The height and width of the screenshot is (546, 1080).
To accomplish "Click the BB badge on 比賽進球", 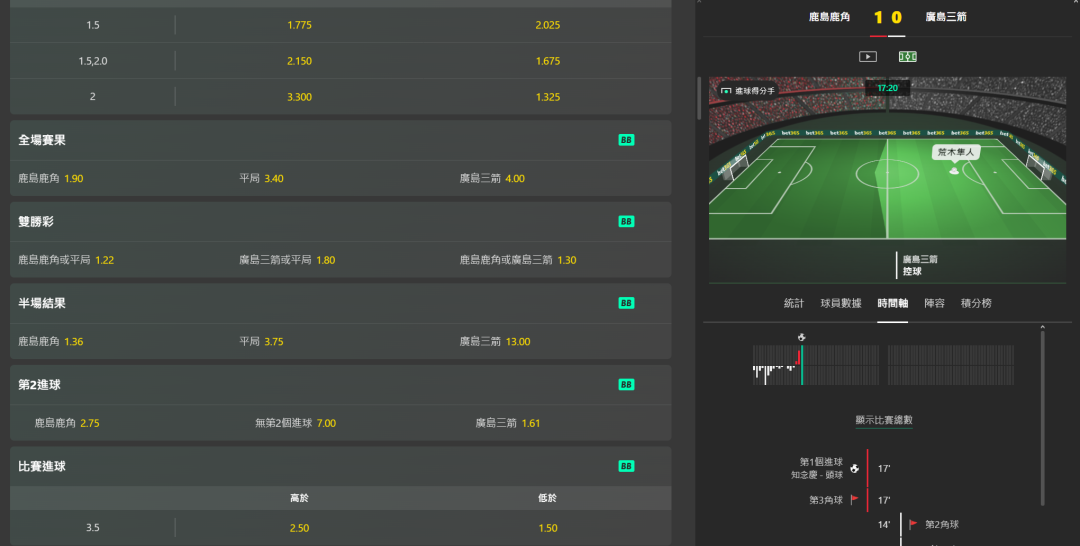I will tap(626, 466).
